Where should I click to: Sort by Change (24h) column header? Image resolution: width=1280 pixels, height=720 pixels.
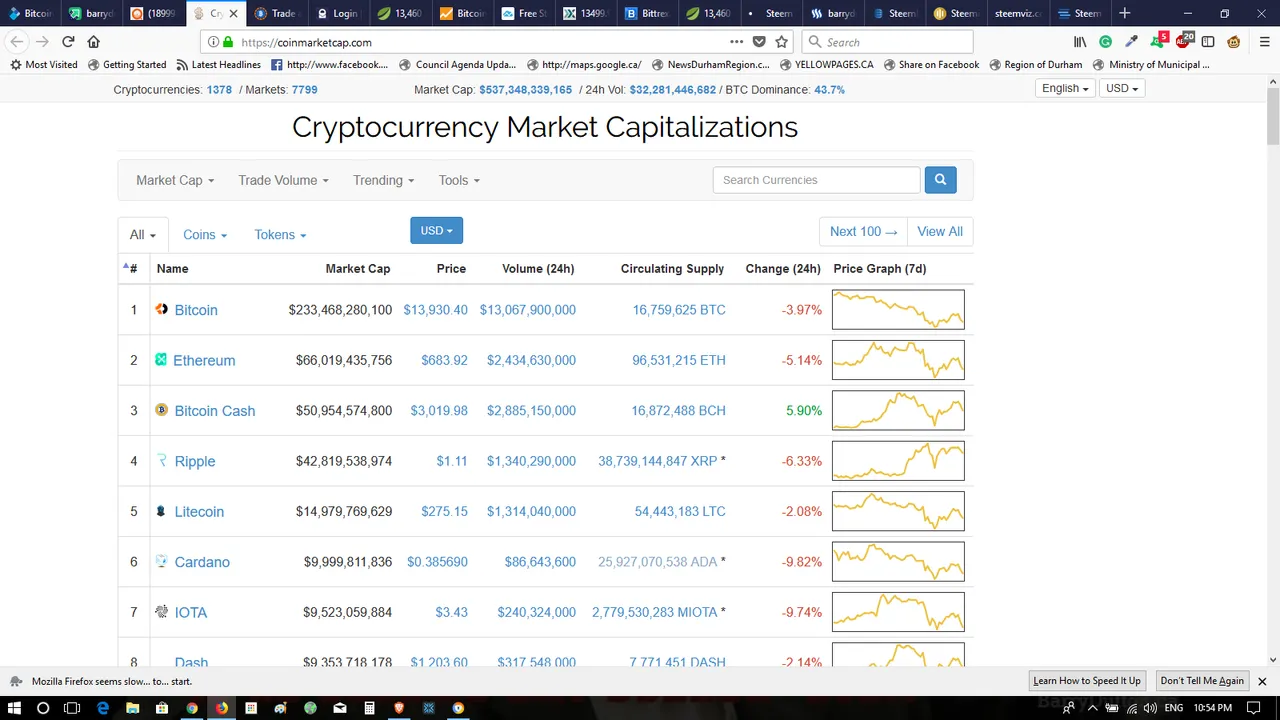pyautogui.click(x=783, y=269)
